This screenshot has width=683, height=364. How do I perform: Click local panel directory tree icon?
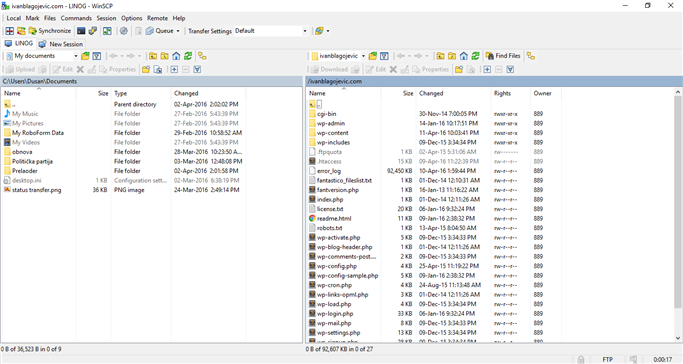(203, 56)
